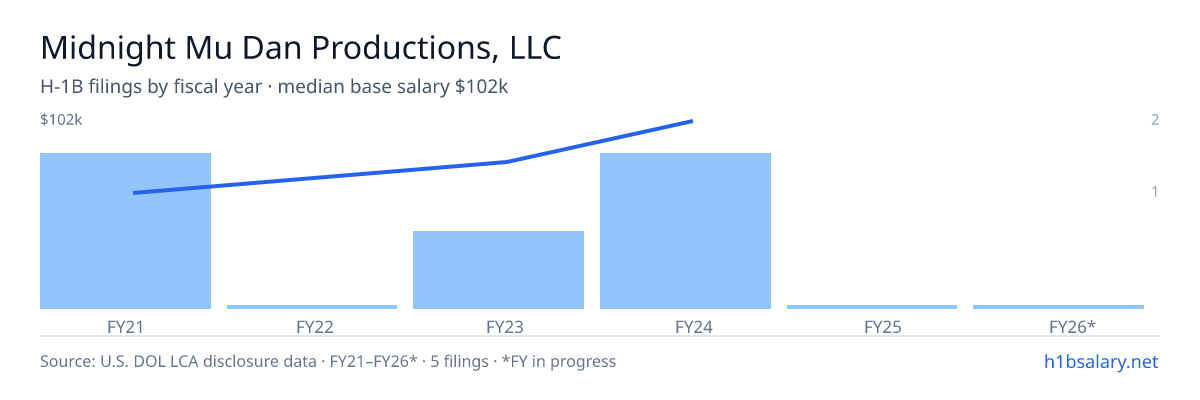The image size is (1200, 400).
Task: Click the FY23 filings bar
Action: 498,270
